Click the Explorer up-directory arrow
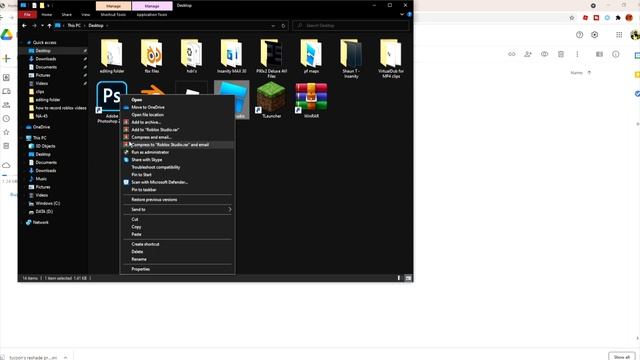 pyautogui.click(x=49, y=25)
